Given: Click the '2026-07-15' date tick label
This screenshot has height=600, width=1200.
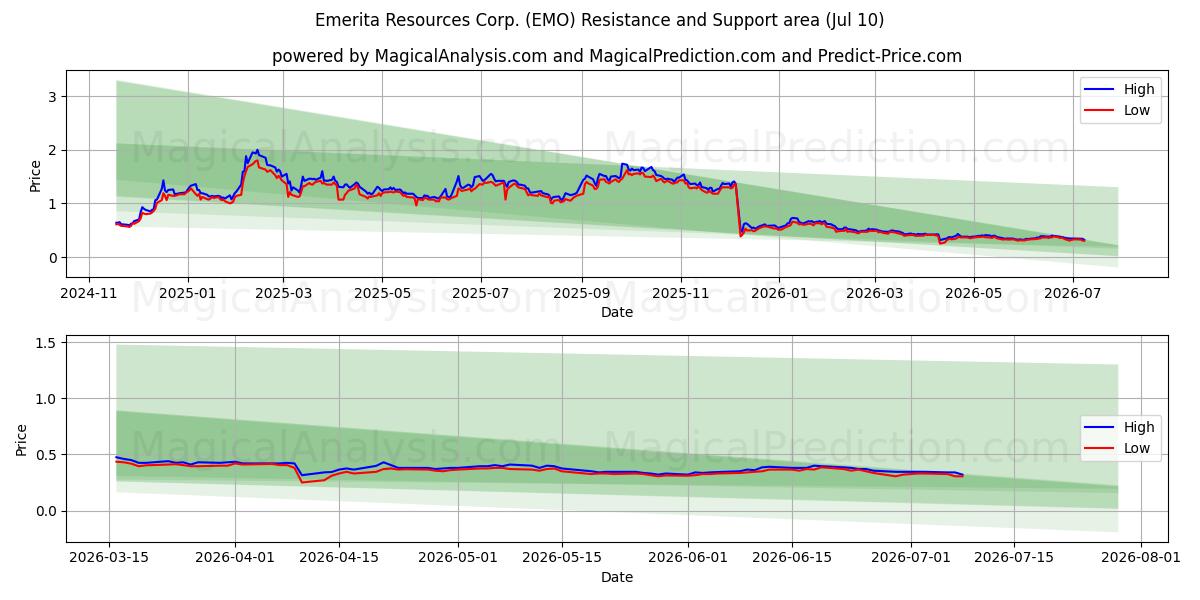Looking at the screenshot, I should [1015, 557].
